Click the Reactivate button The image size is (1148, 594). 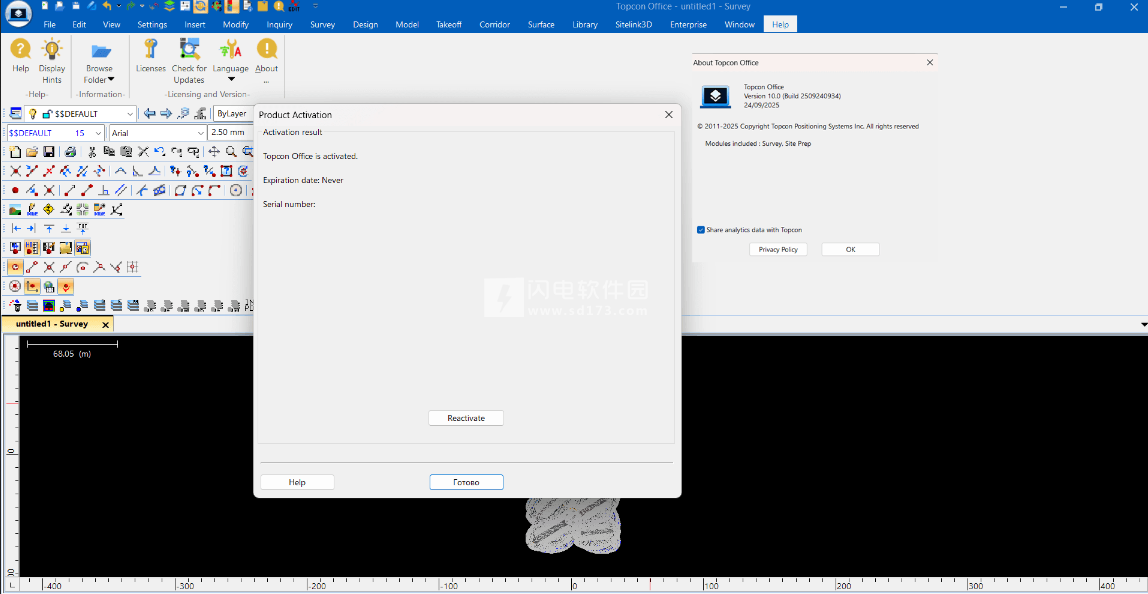click(x=466, y=418)
